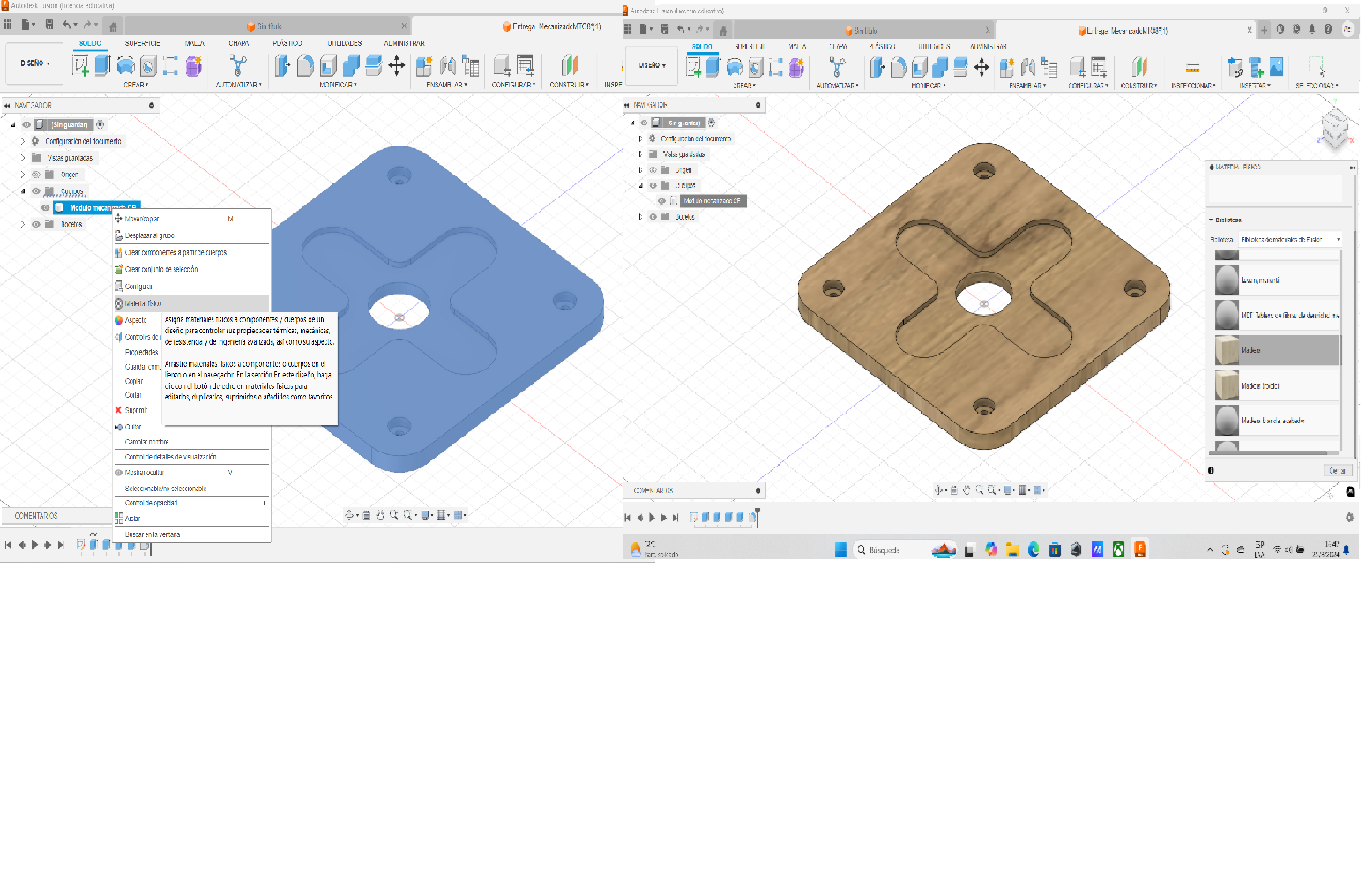Select Madera material thumbnail

[x=1227, y=350]
